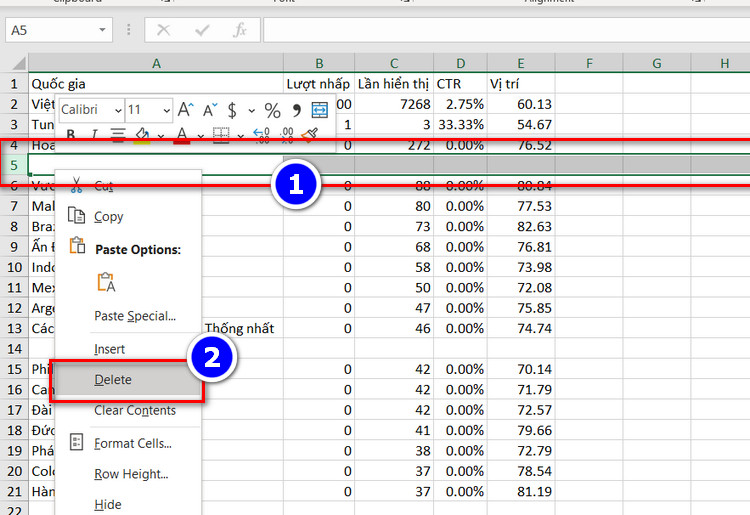Click cell with value 7268
Viewport: 750px width, 515px height.
(x=394, y=104)
